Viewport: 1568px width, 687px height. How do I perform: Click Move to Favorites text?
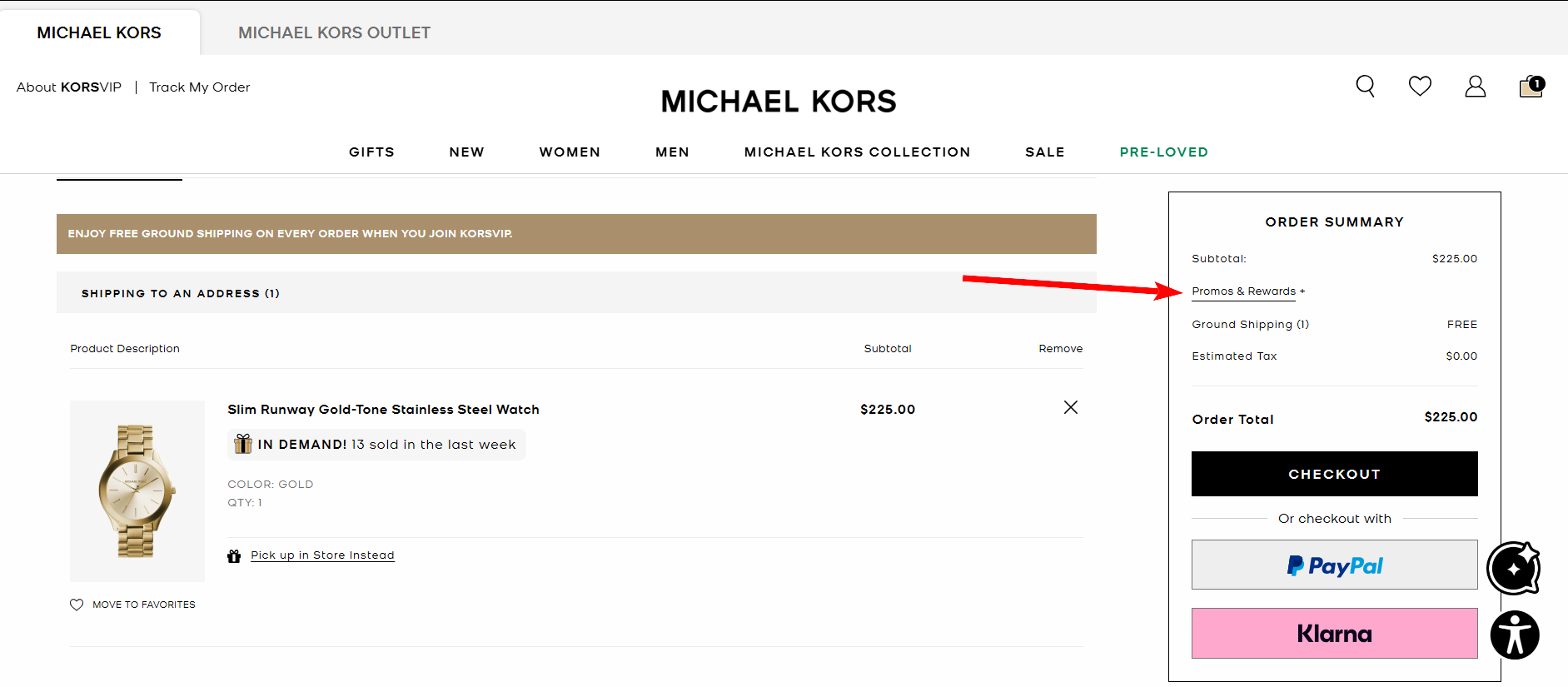(x=144, y=605)
